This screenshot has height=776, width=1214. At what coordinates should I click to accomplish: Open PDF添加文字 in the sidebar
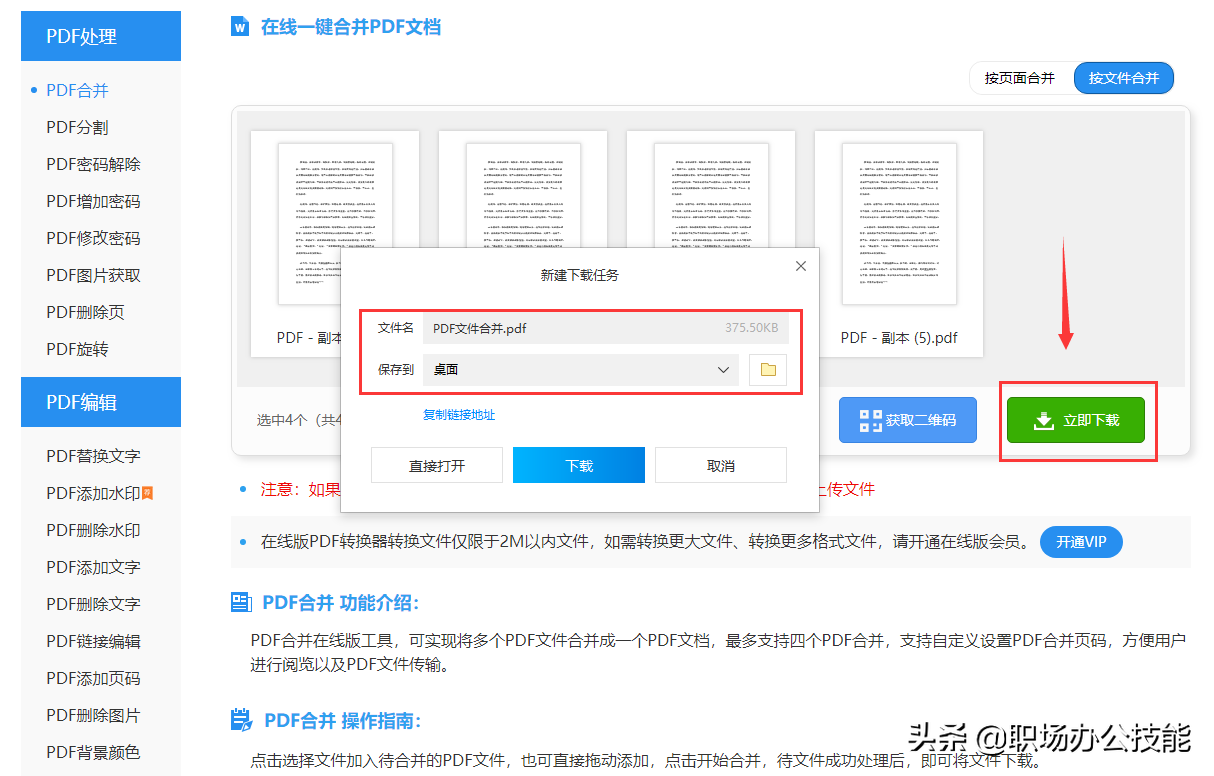(x=93, y=567)
